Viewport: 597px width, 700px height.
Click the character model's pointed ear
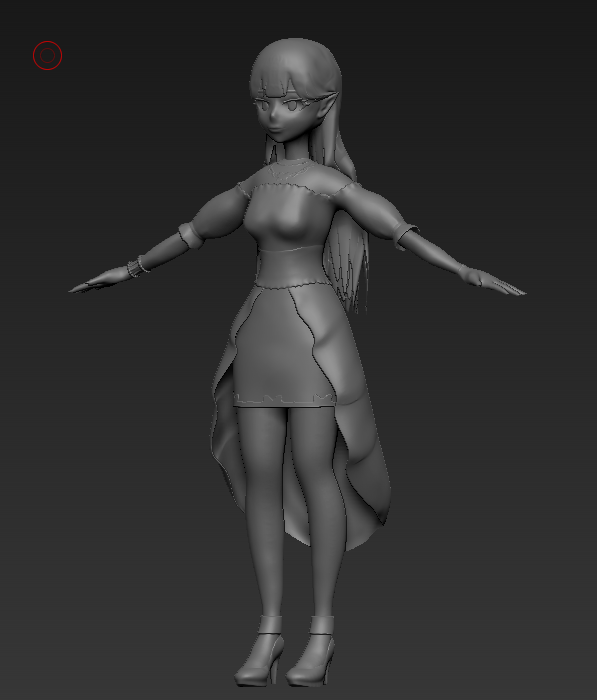[327, 104]
